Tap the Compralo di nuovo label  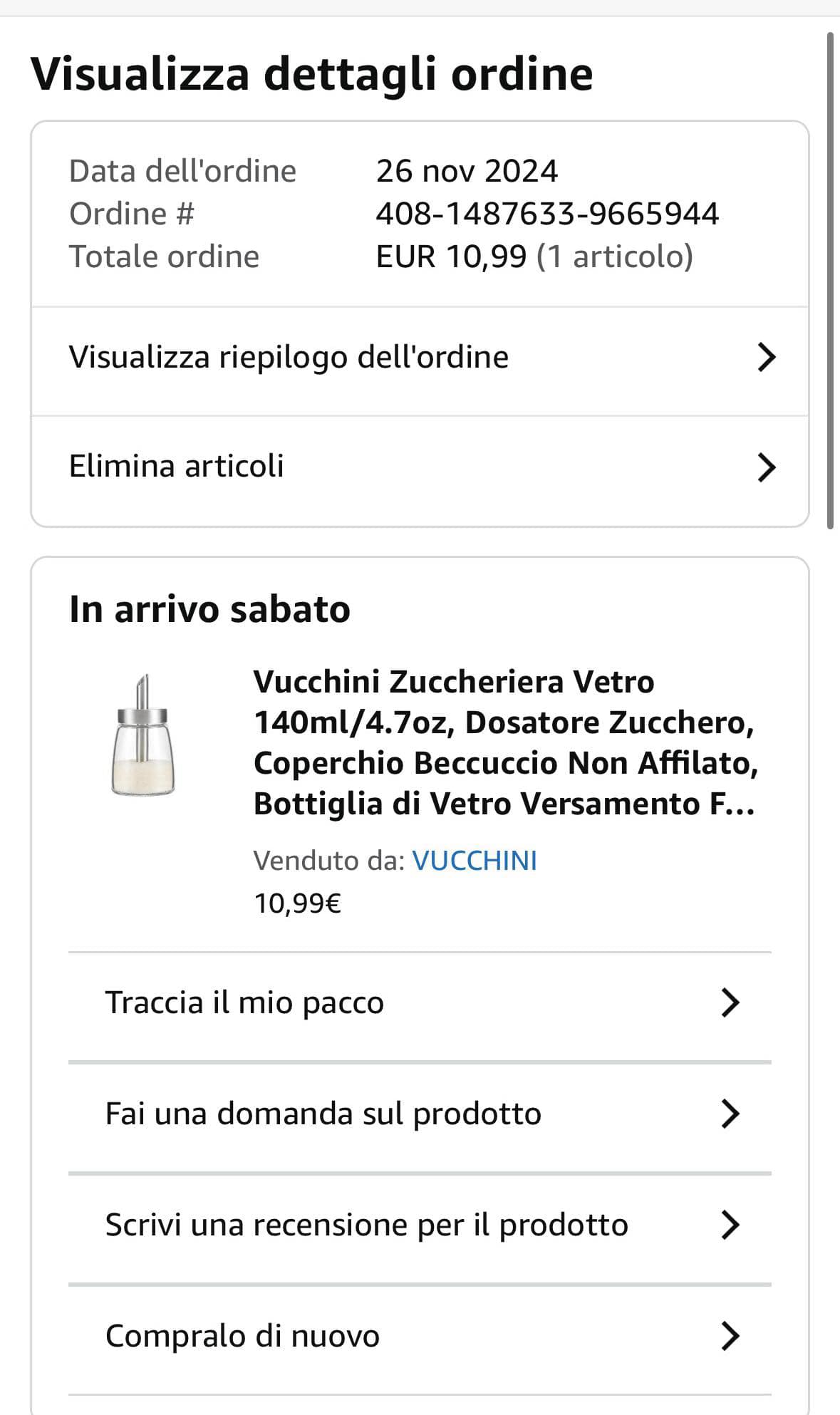(x=242, y=1336)
